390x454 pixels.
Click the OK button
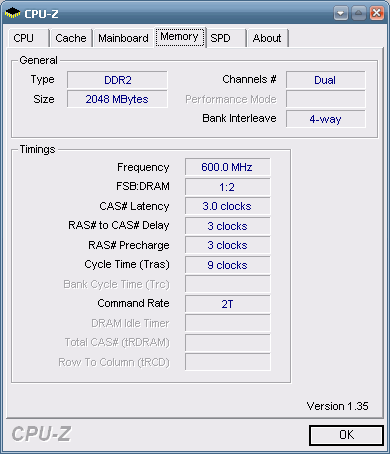tap(346, 435)
